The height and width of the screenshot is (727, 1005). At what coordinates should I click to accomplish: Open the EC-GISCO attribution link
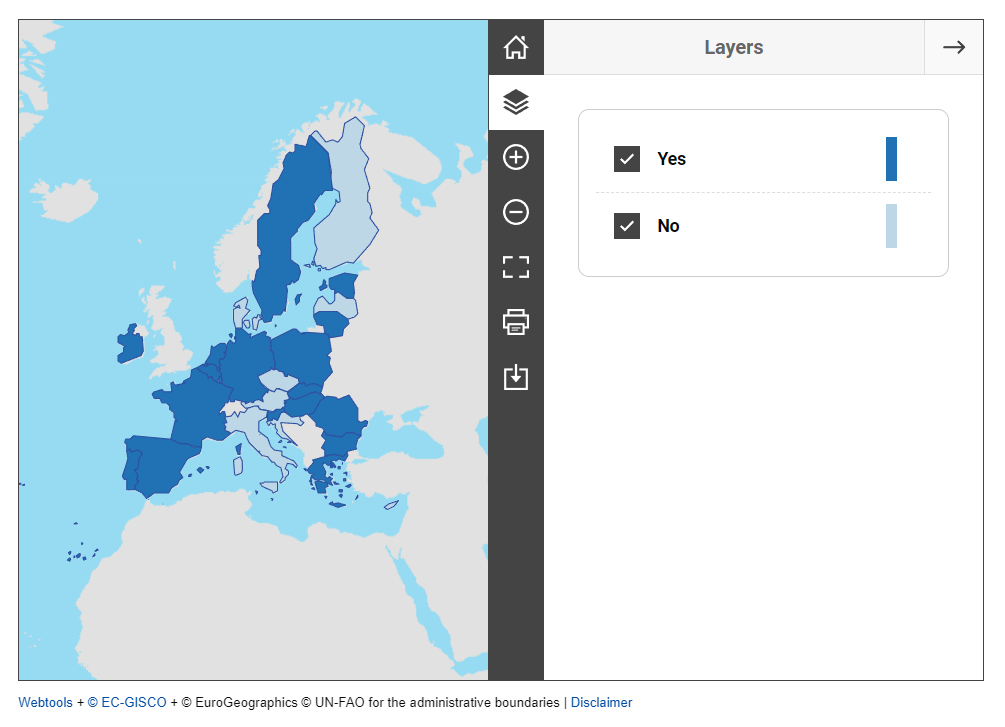pyautogui.click(x=127, y=703)
